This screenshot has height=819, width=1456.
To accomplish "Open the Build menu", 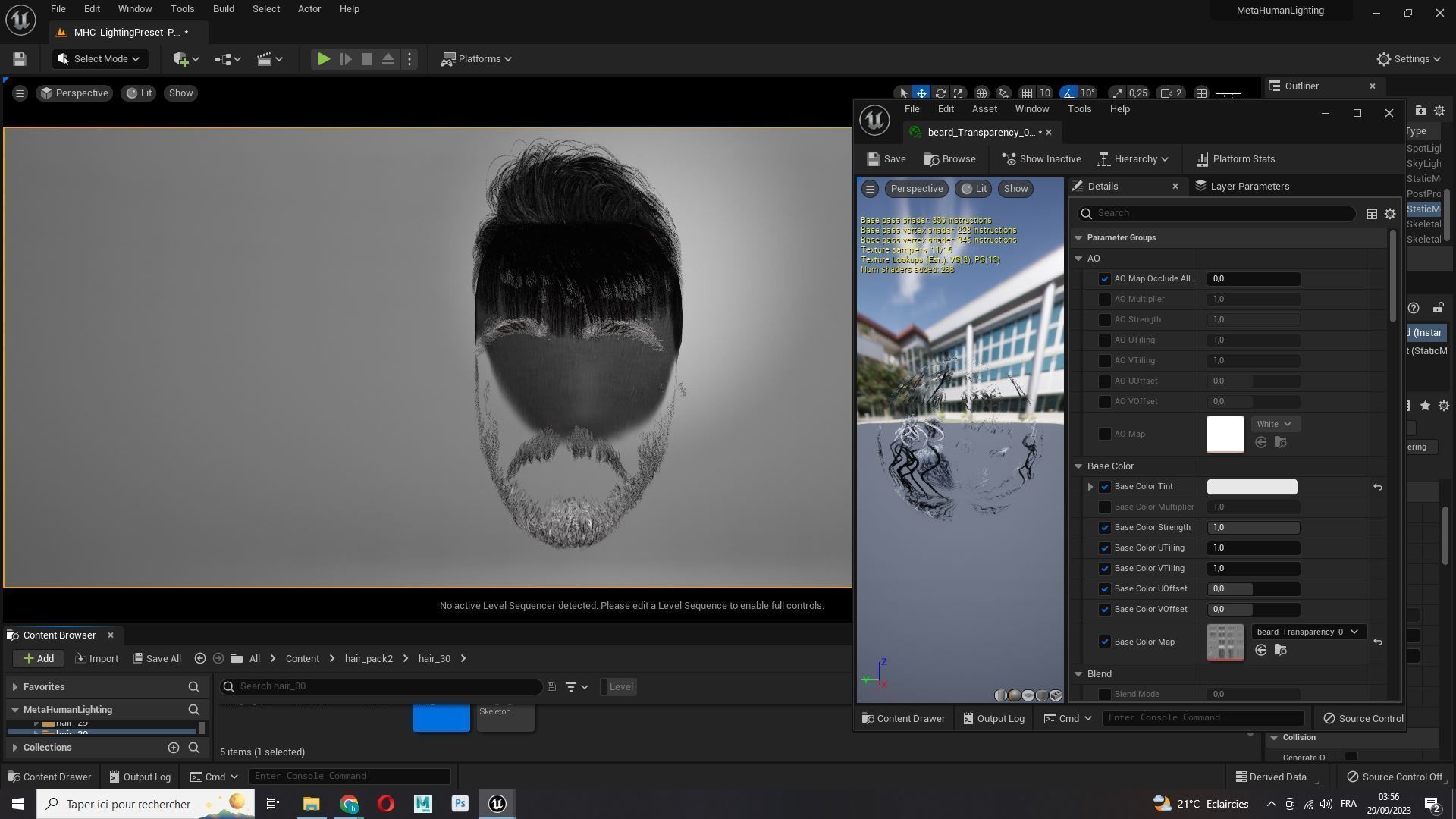I will click(x=223, y=9).
